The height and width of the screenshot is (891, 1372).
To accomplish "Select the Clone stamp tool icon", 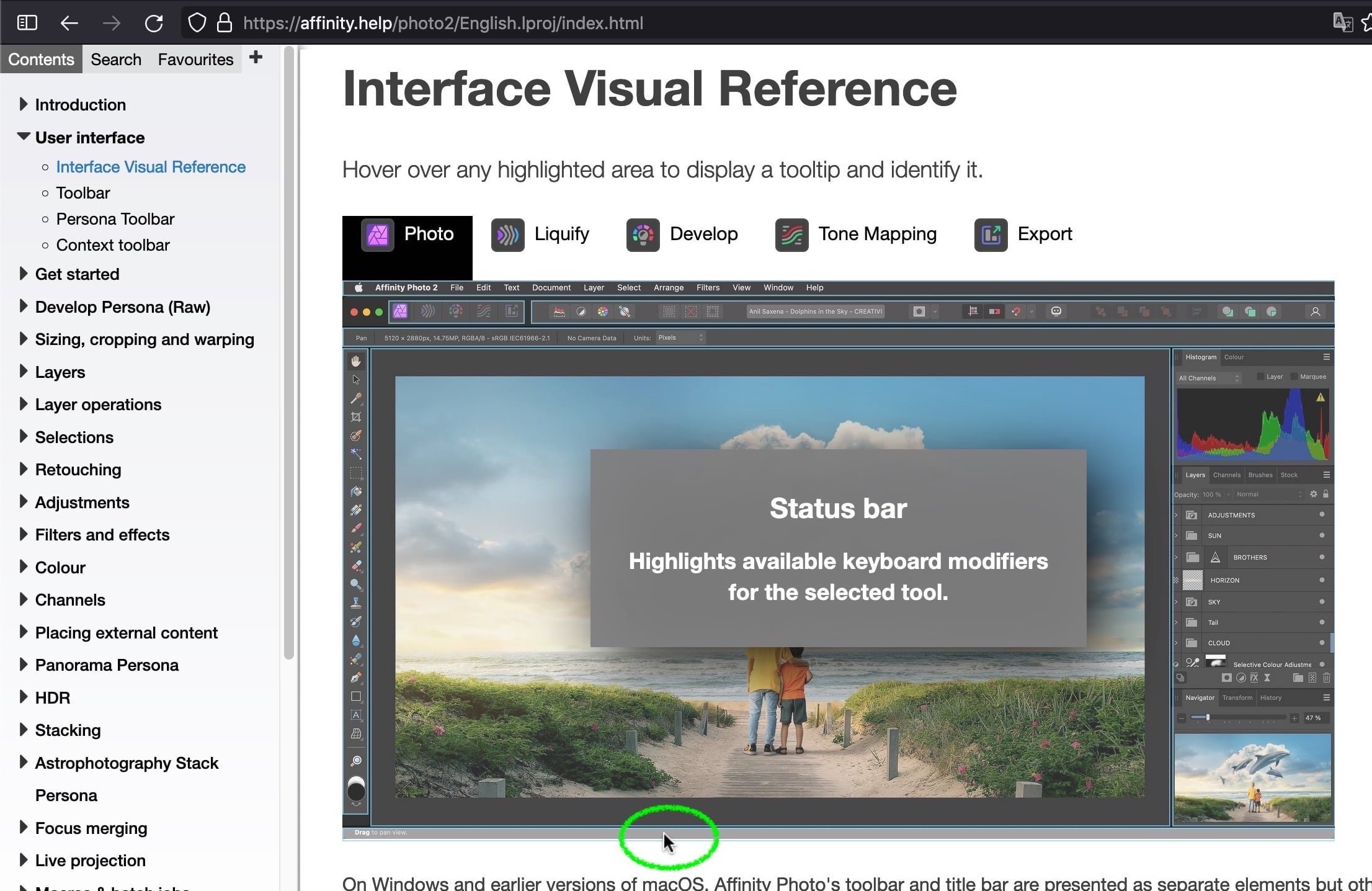I will [356, 603].
